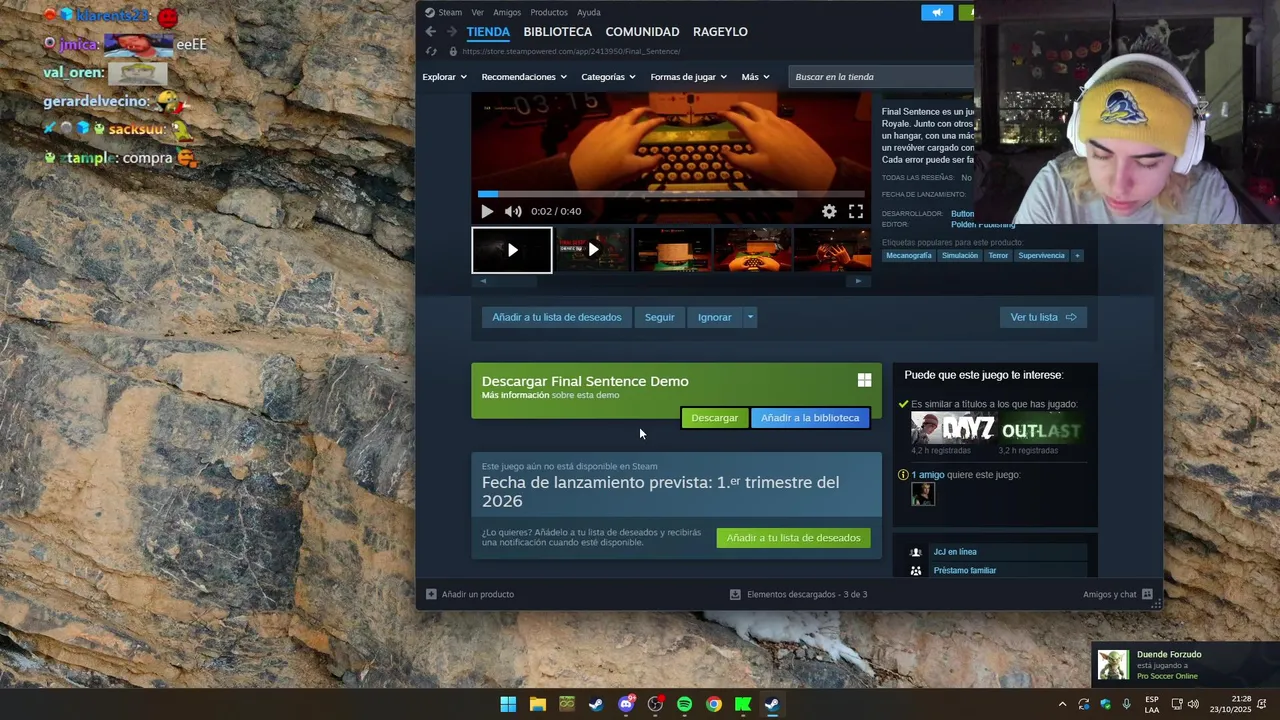Open the trailer settings gear
The width and height of the screenshot is (1280, 720).
coord(829,211)
